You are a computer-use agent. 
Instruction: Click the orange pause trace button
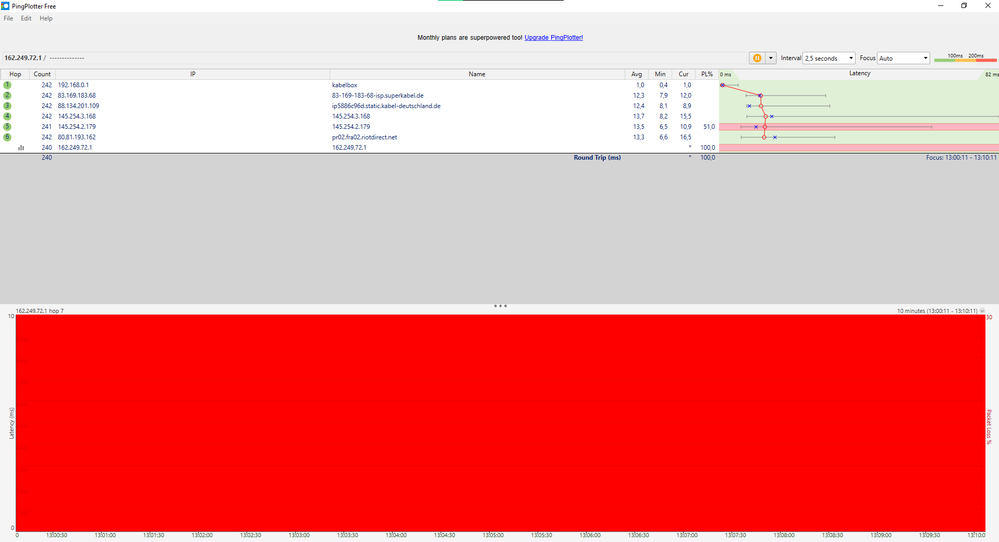point(757,58)
